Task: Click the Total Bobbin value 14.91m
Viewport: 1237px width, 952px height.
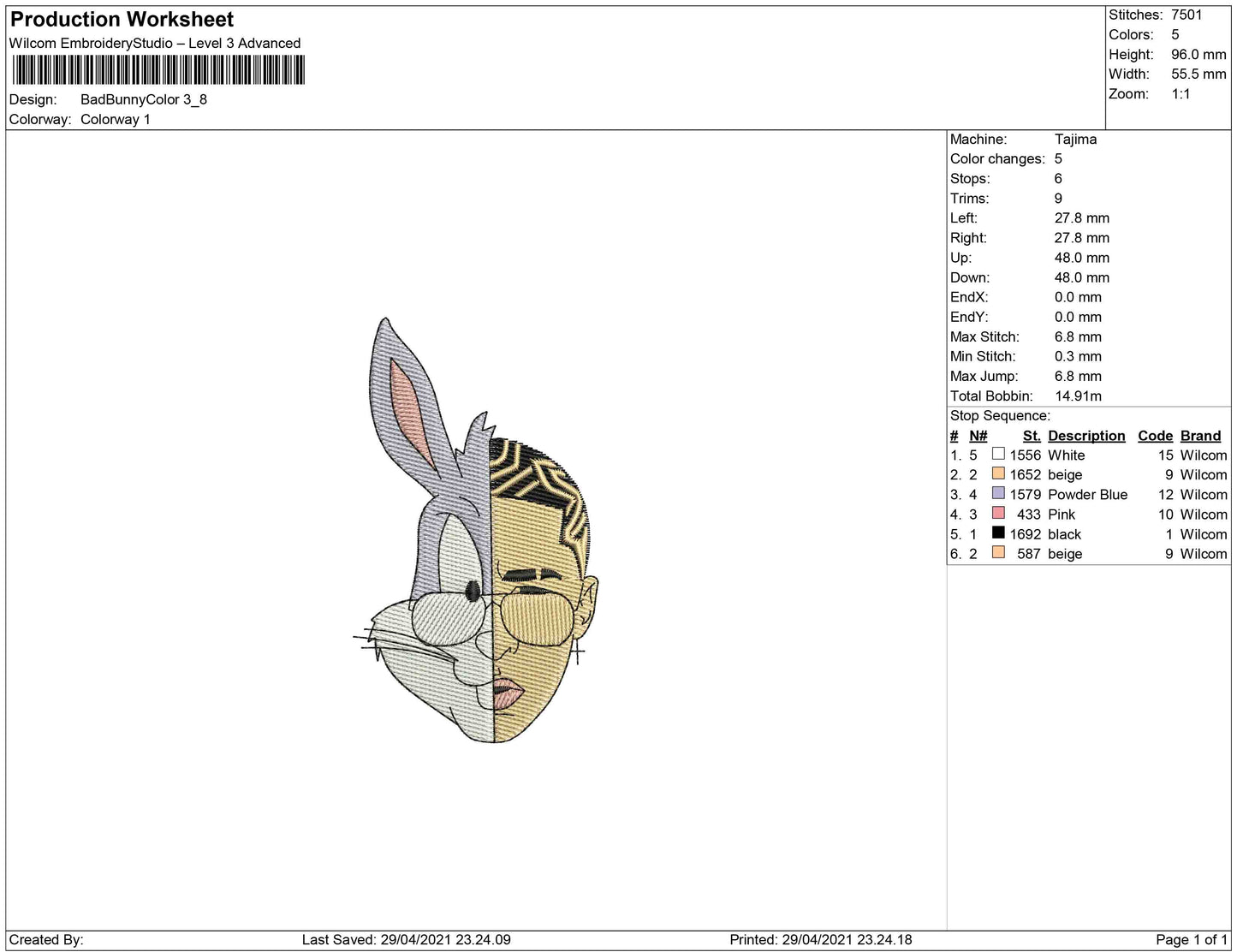Action: [1078, 396]
